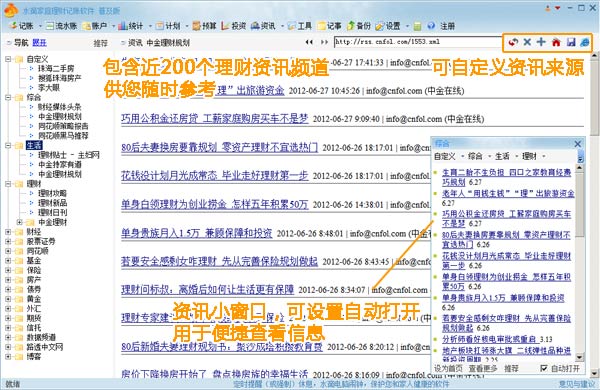600x390 pixels.
Task: Close the 综合 news popup window
Action: (x=578, y=144)
